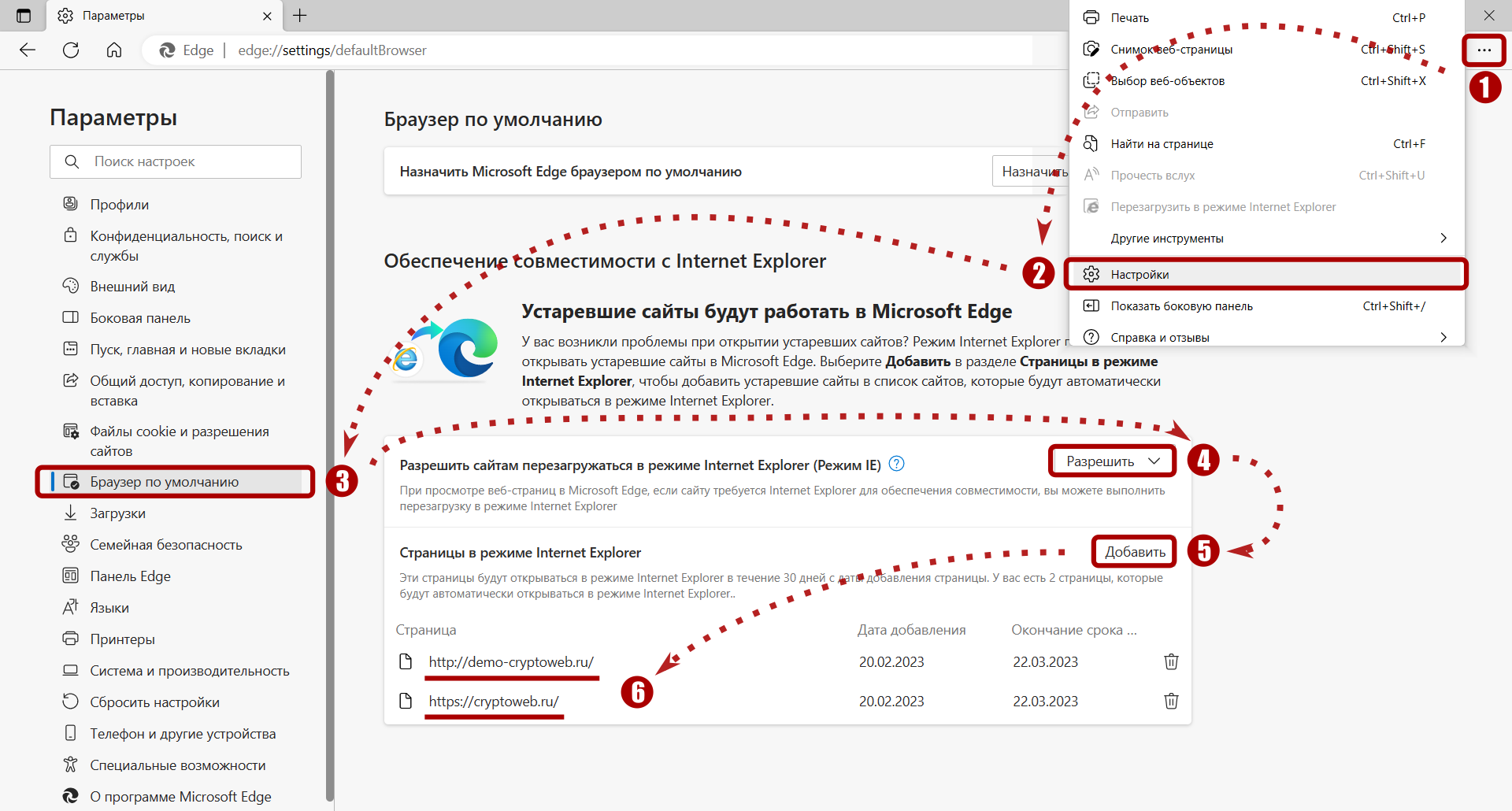Expand Другие инструменты submenu
The image size is (1512, 811).
pyautogui.click(x=1266, y=238)
